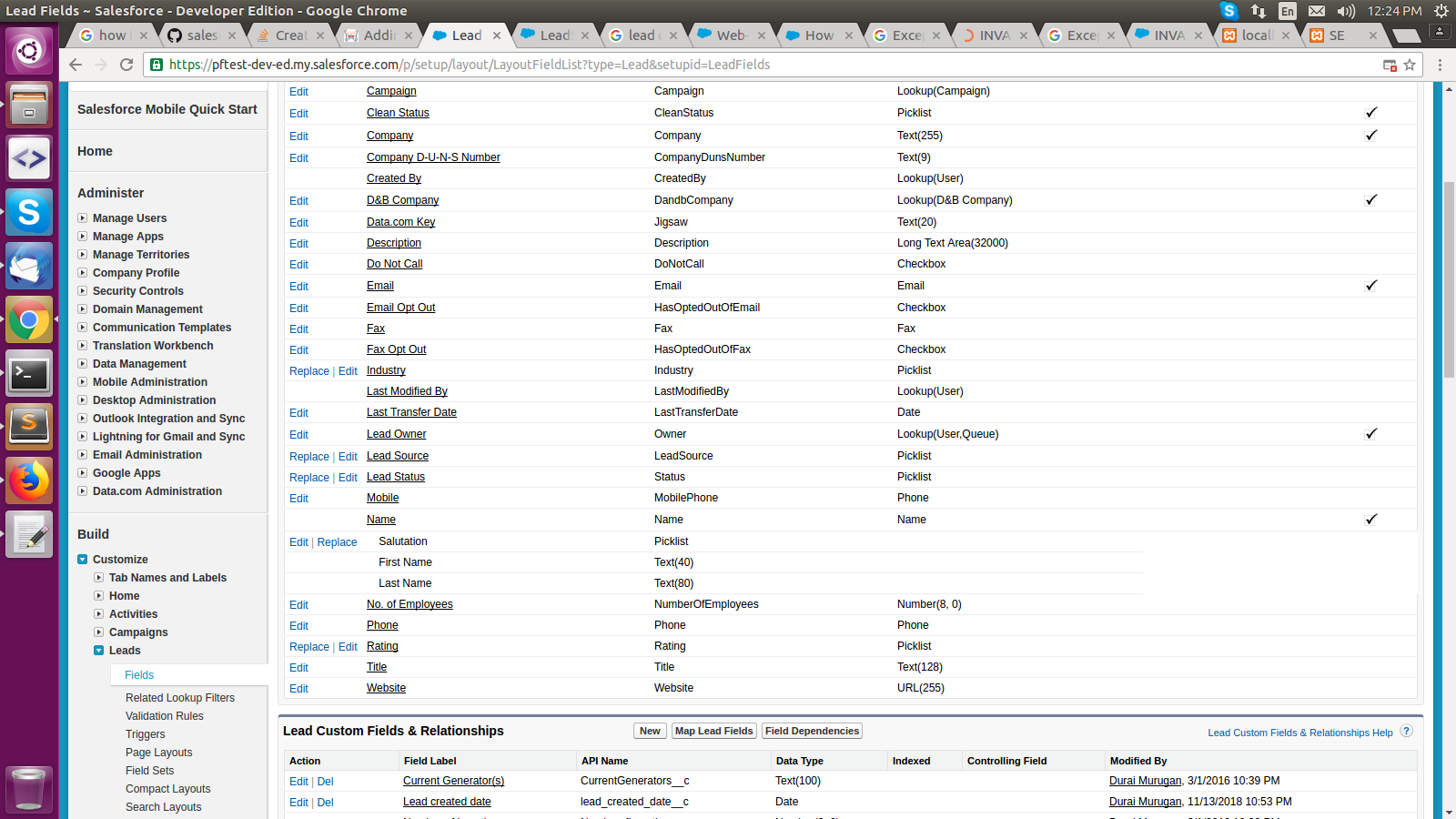1456x819 pixels.
Task: Expand Company Profile section
Action: click(83, 273)
